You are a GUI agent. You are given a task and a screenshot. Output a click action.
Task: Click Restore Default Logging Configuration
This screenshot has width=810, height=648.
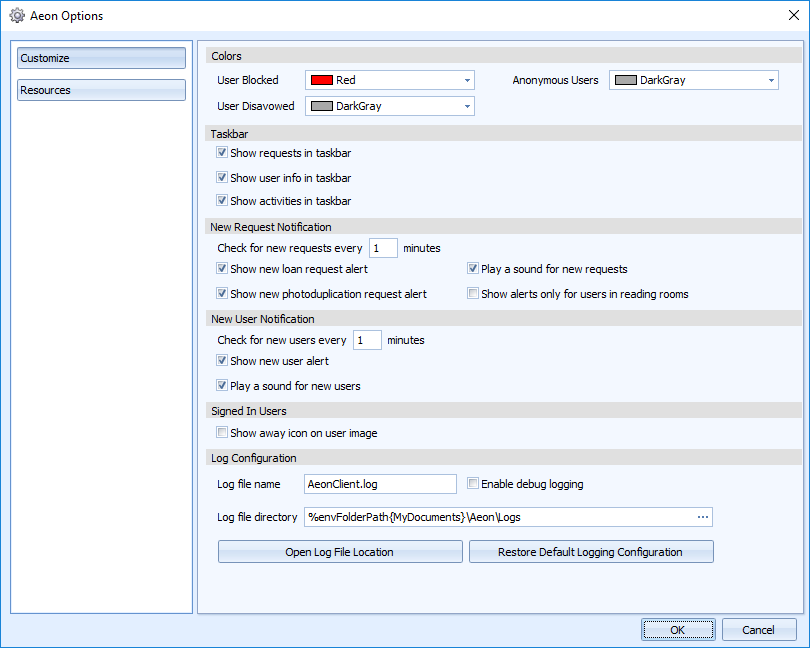590,552
